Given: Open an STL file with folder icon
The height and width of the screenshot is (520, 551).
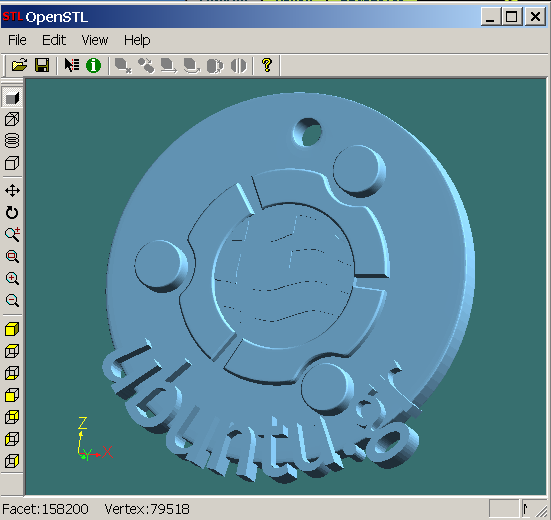Looking at the screenshot, I should pos(19,65).
